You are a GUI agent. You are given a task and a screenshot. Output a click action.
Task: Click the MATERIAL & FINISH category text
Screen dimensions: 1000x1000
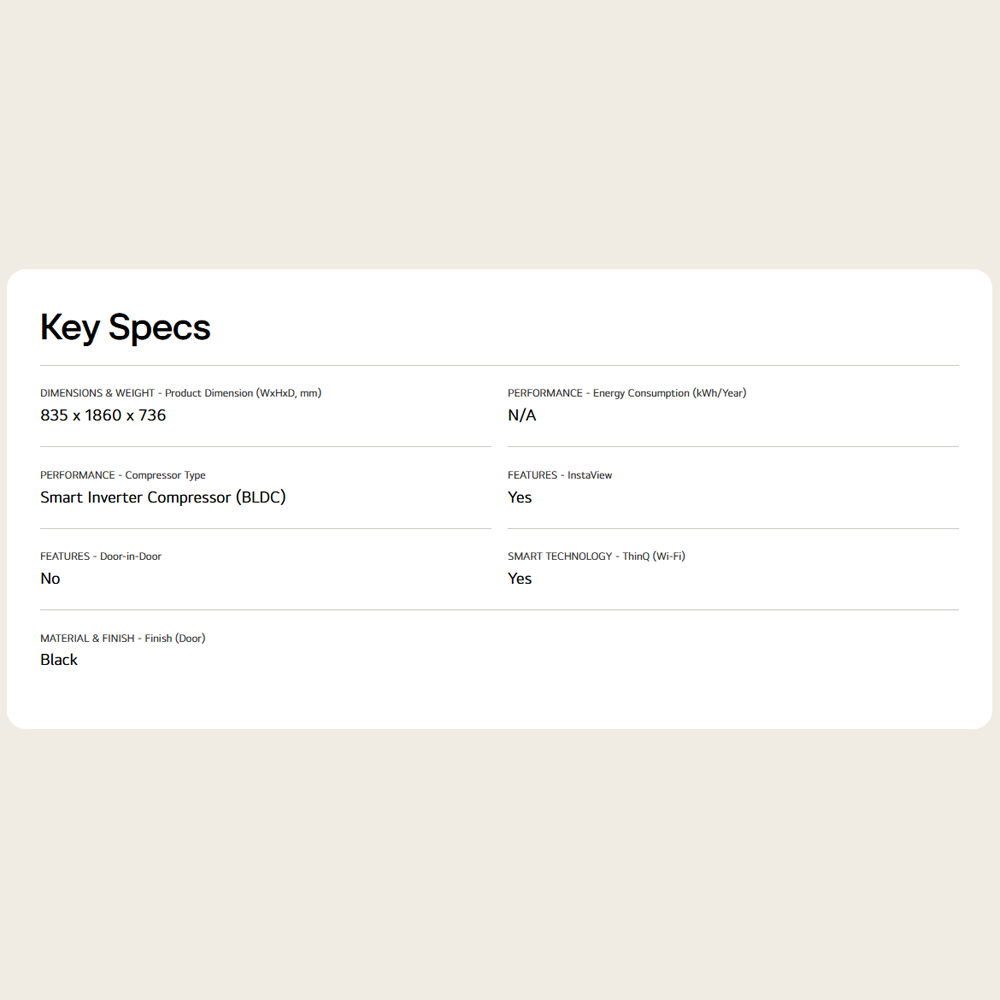[x=87, y=638]
